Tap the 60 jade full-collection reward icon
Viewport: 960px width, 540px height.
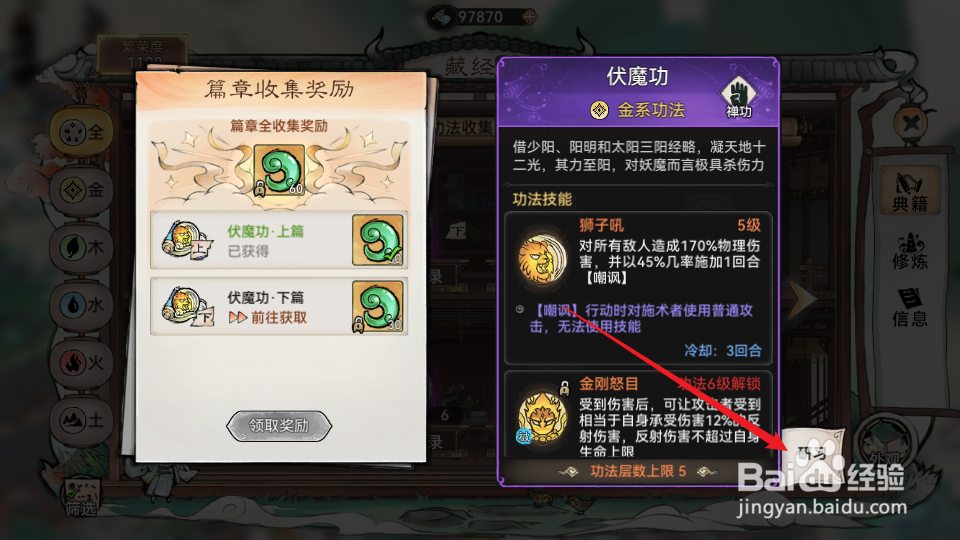(279, 171)
